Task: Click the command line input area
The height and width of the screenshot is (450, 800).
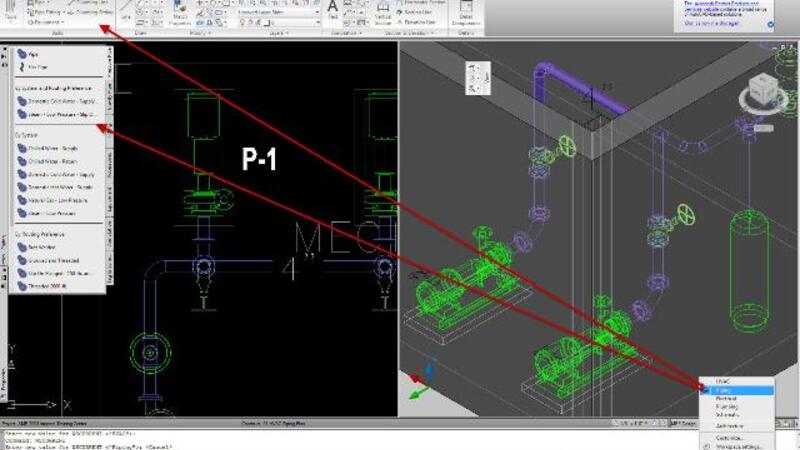Action: click(x=300, y=444)
